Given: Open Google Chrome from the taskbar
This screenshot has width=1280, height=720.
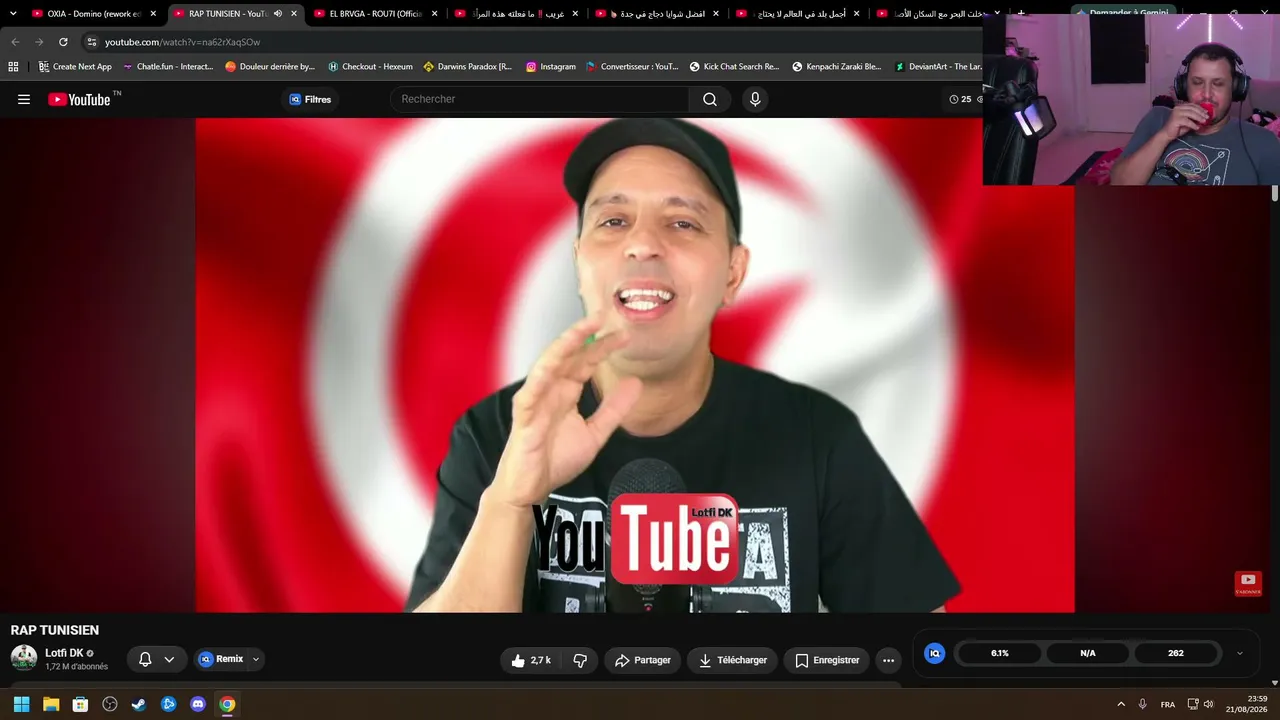Looking at the screenshot, I should tap(227, 704).
